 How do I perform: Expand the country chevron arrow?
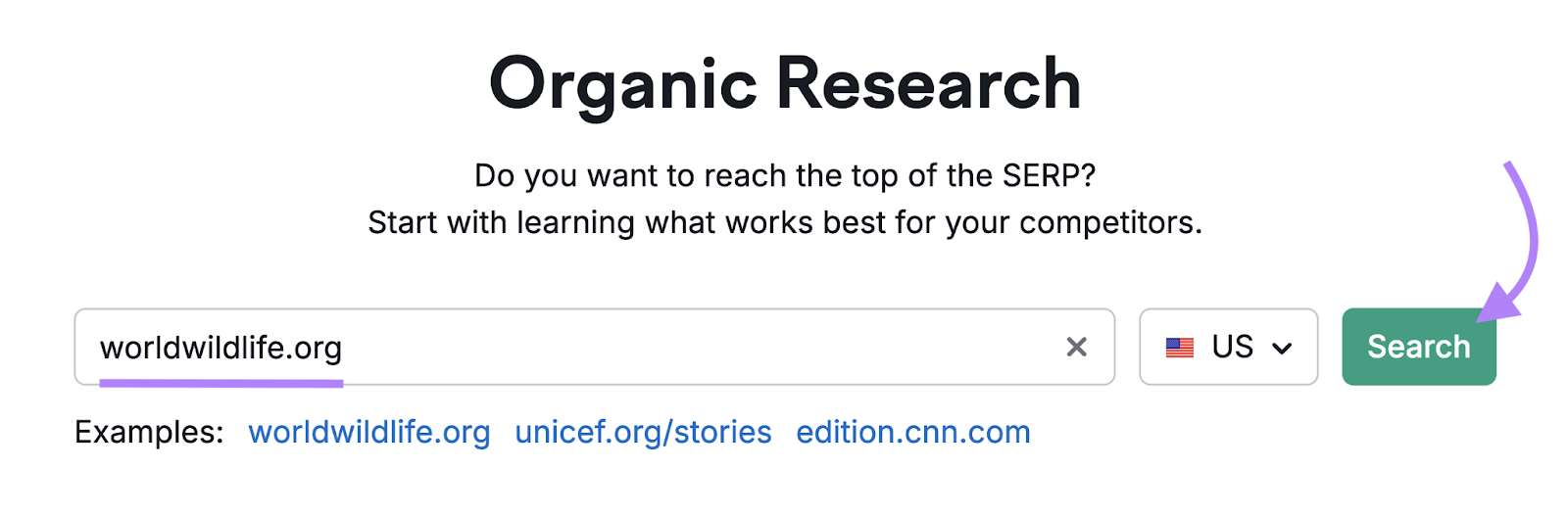1281,349
